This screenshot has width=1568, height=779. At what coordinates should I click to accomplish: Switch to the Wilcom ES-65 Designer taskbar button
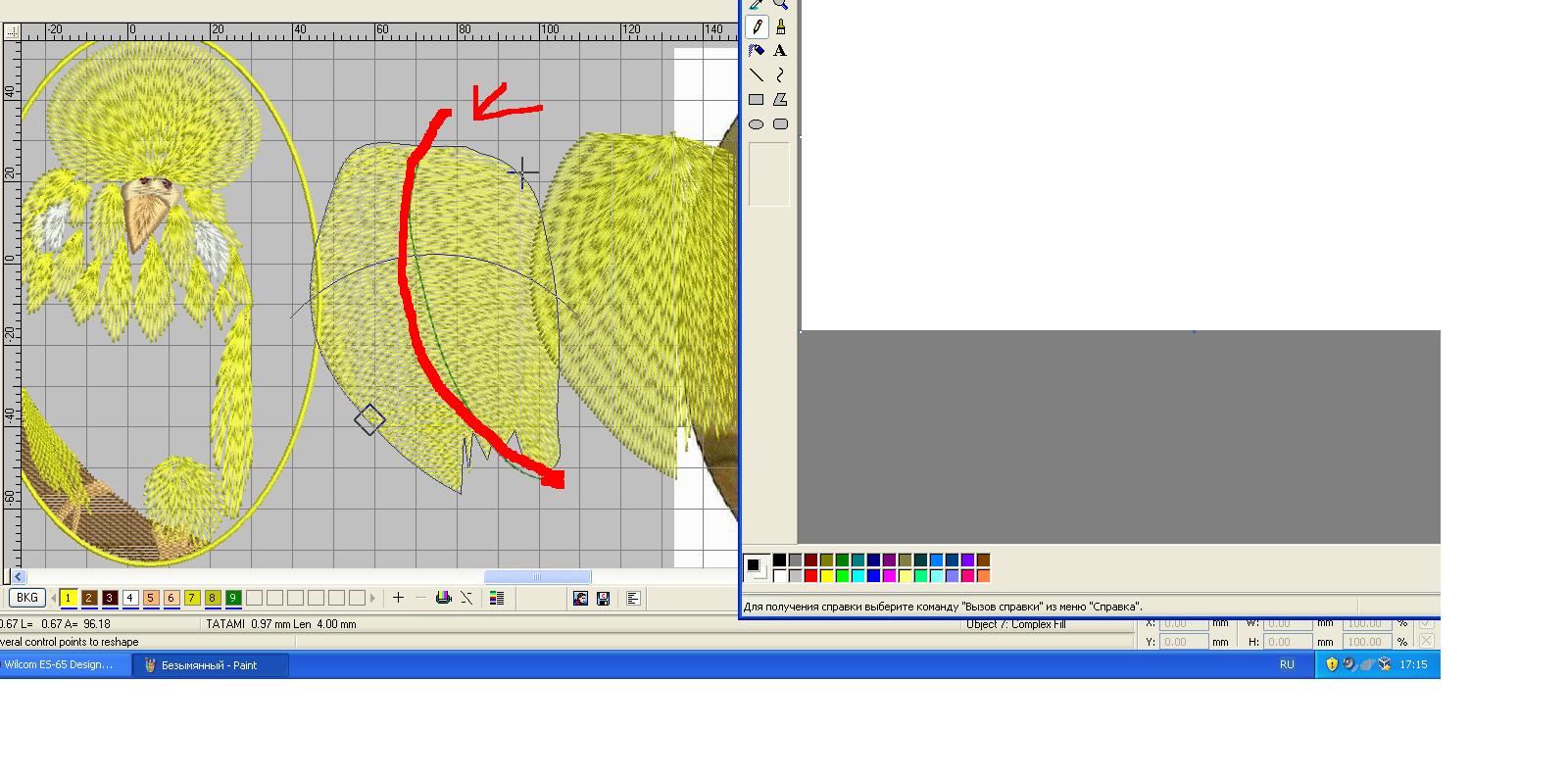(x=65, y=665)
